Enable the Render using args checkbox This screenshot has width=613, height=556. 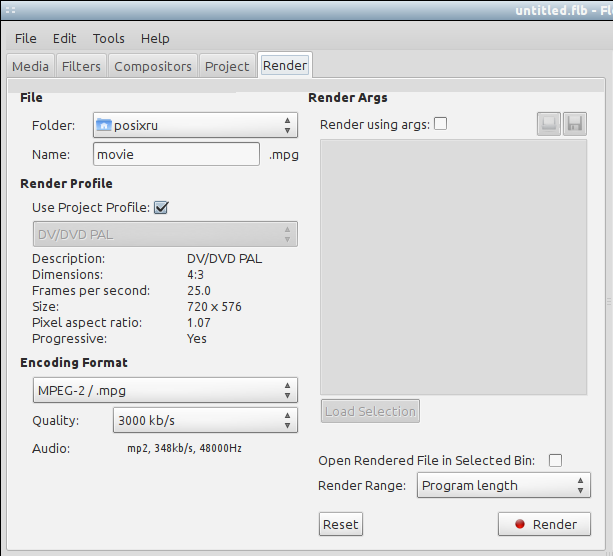pos(441,124)
